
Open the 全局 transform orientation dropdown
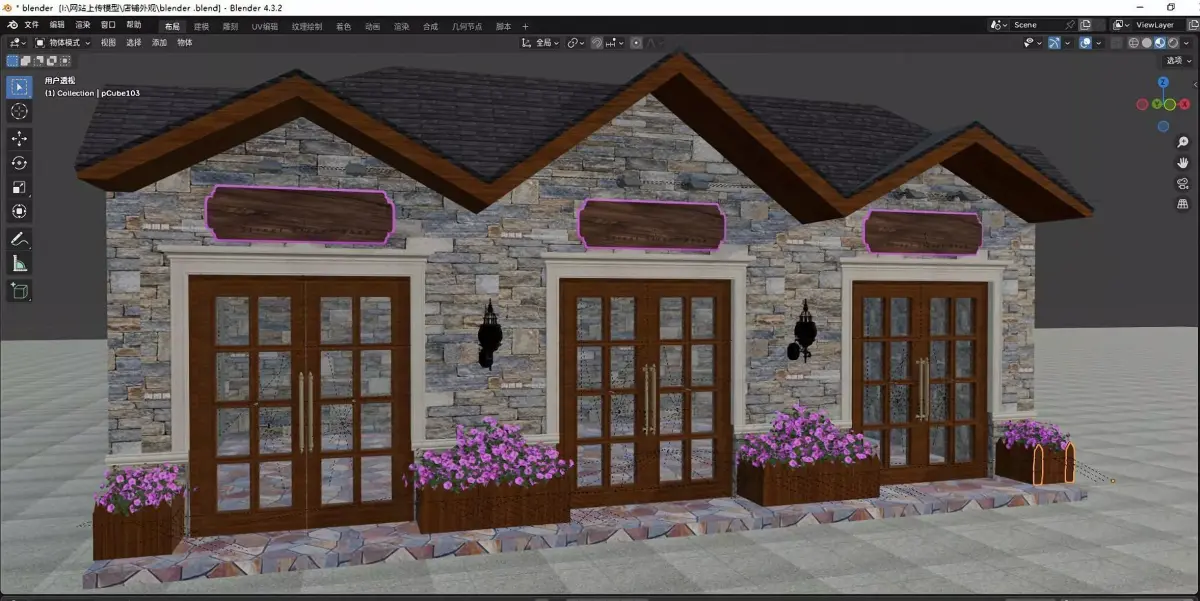click(539, 43)
